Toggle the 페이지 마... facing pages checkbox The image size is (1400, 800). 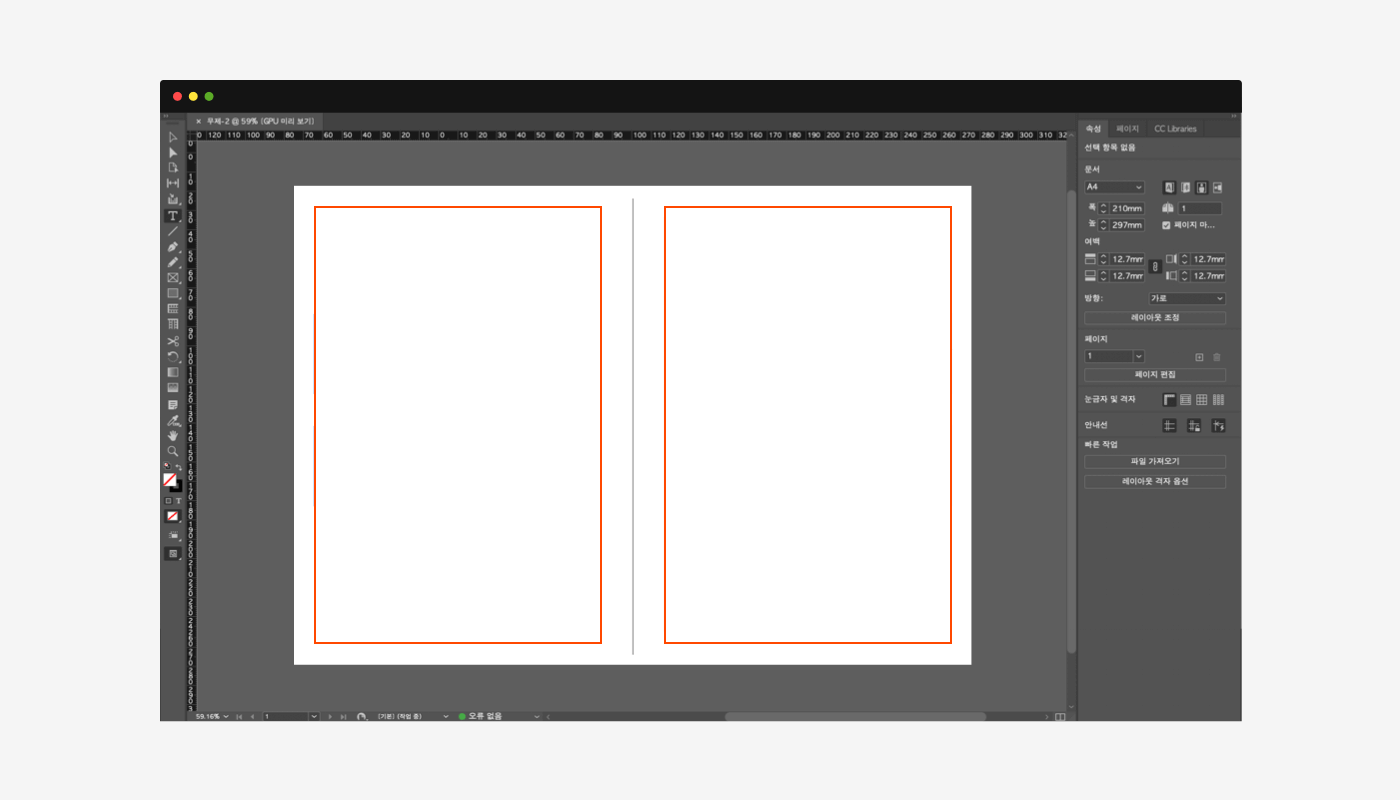point(1166,225)
